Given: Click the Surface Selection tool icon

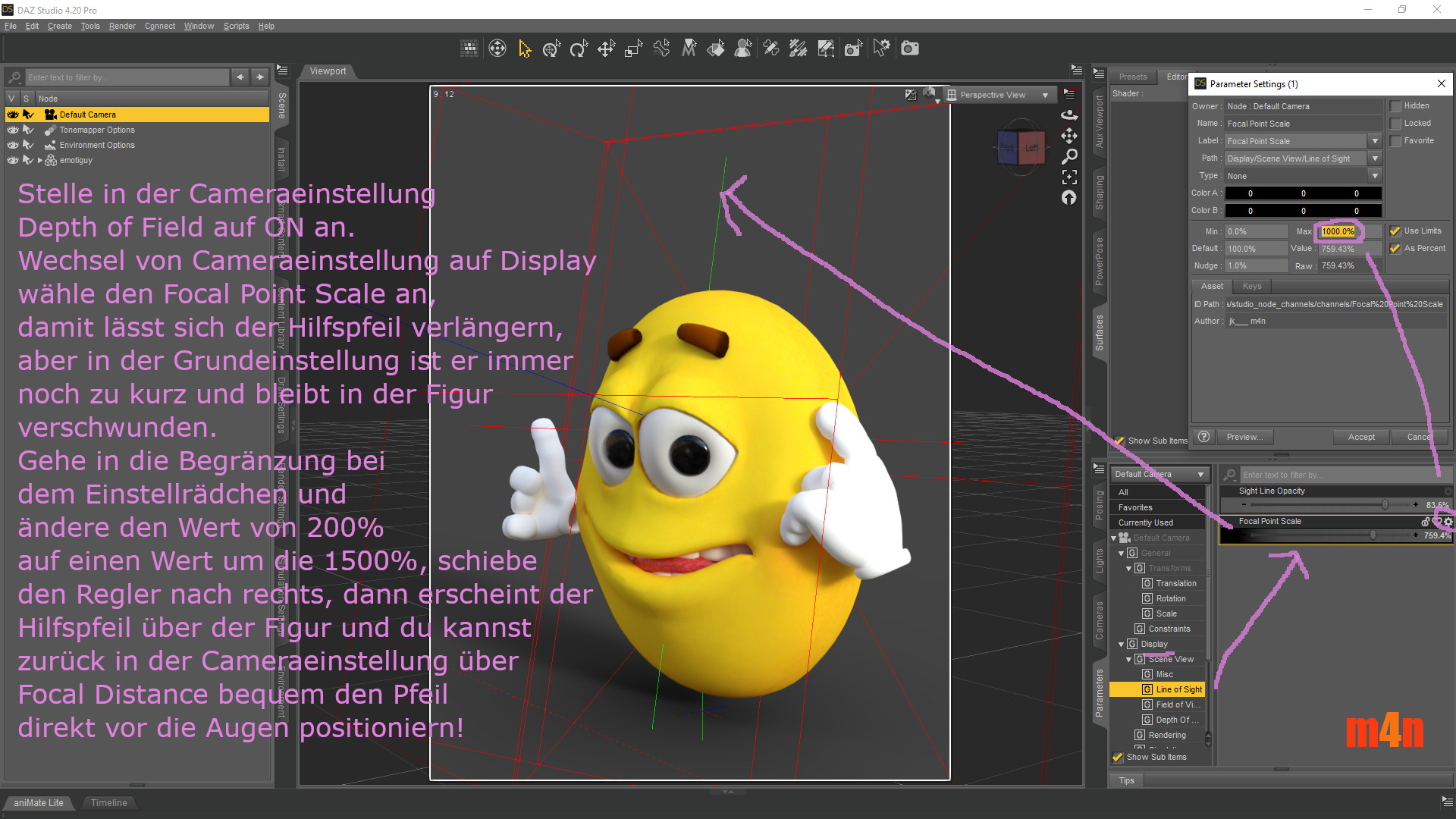Looking at the screenshot, I should (716, 49).
